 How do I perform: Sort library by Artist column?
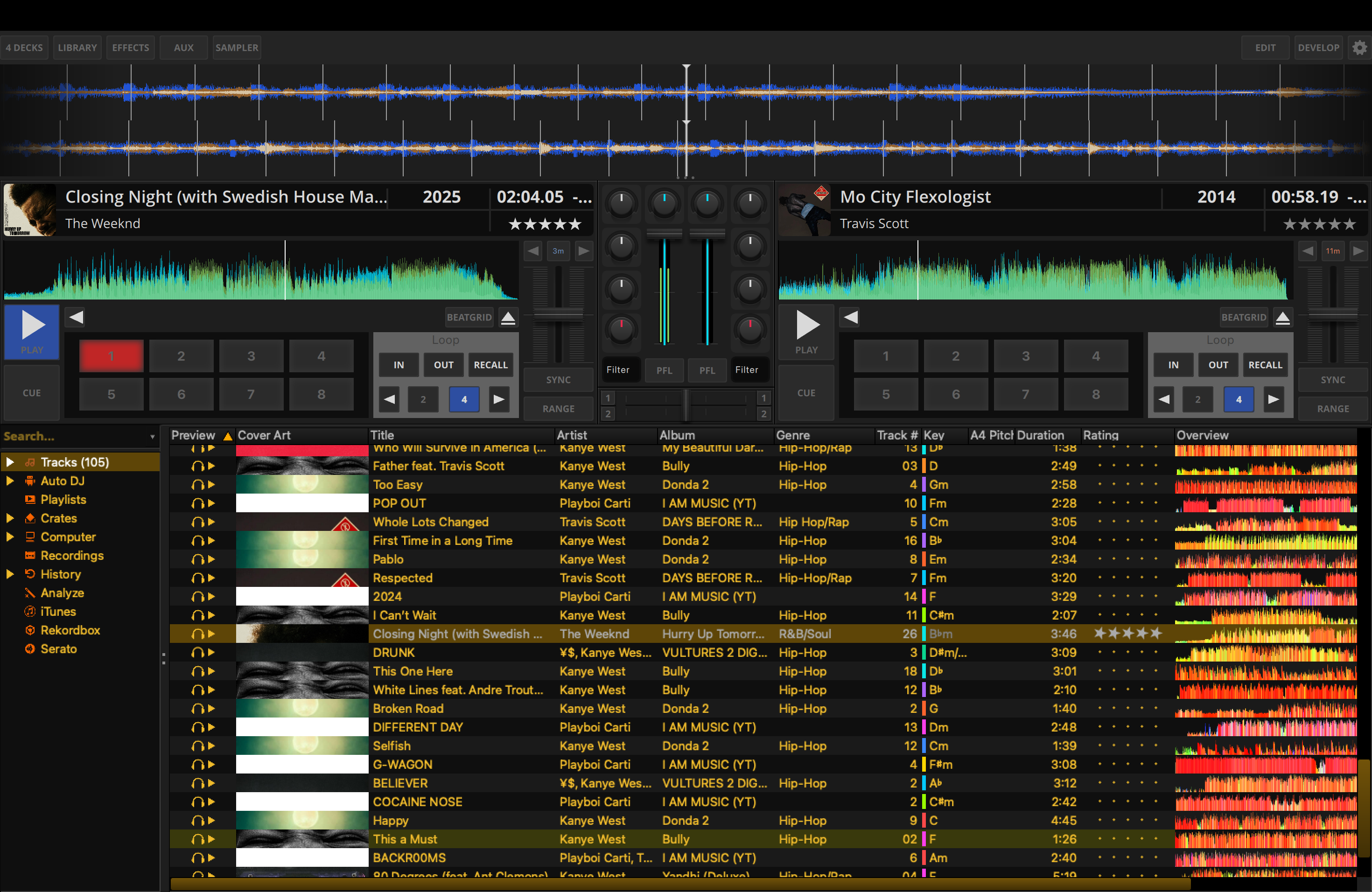tap(605, 435)
